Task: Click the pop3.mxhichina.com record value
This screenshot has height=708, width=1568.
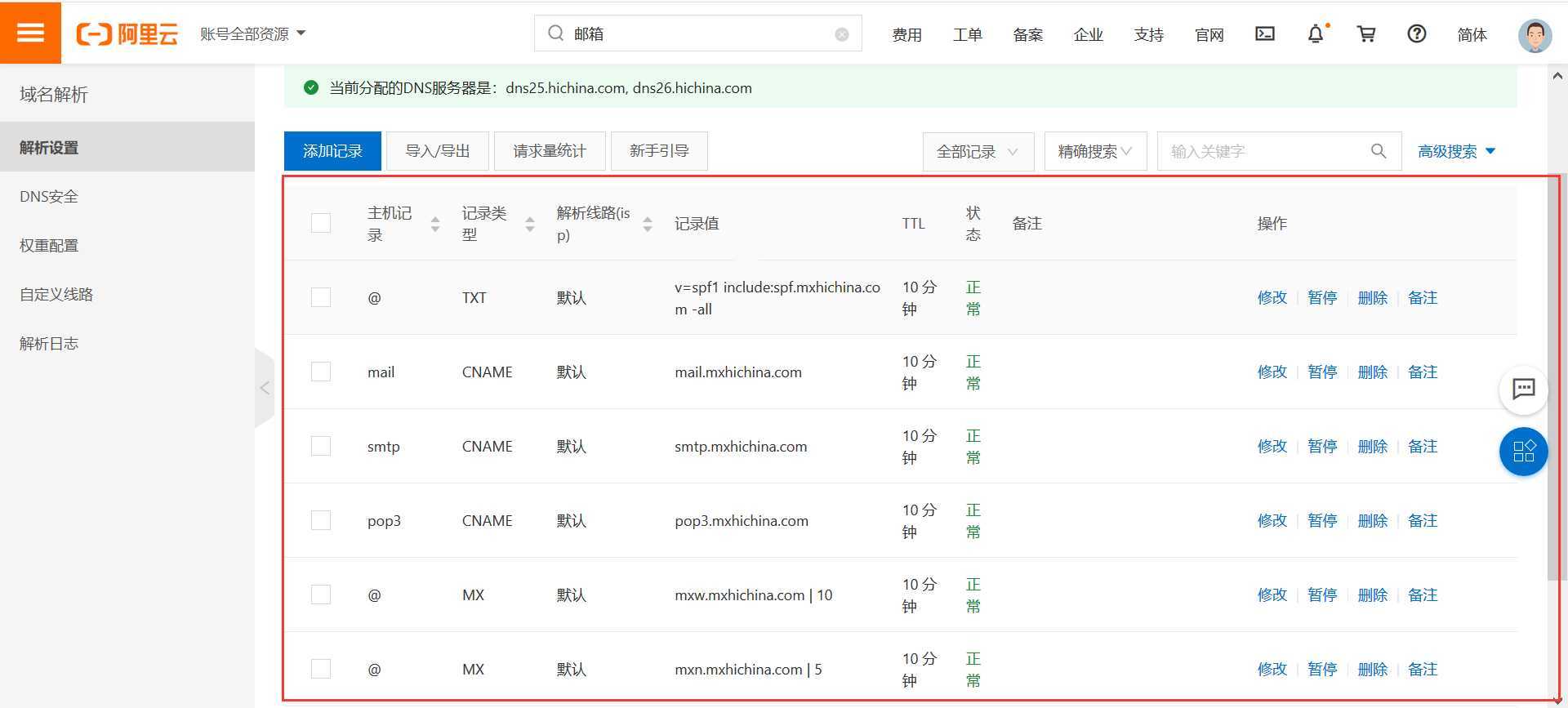Action: (742, 520)
